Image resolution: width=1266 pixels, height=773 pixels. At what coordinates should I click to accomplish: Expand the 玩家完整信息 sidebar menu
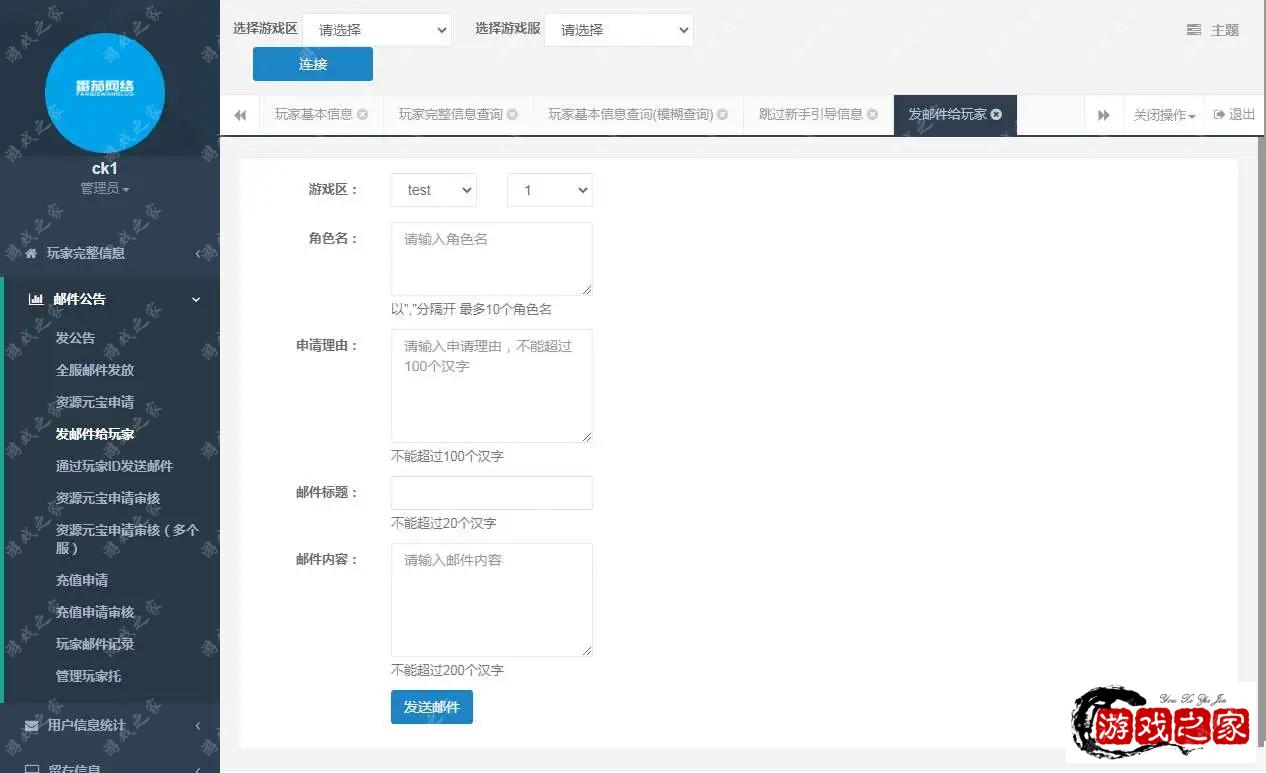tap(110, 253)
